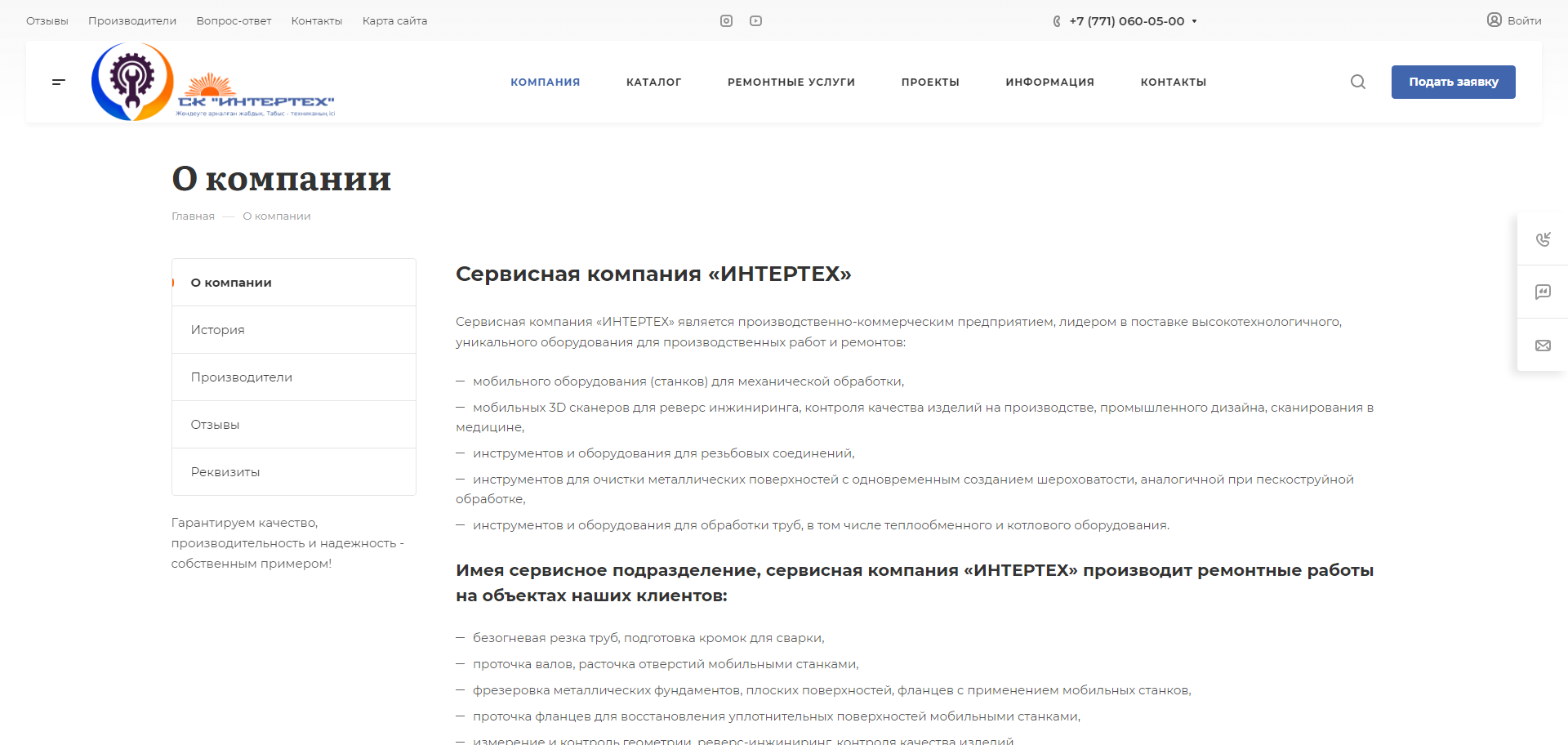Click the СК ИНТЕРТЕХ logo

[214, 83]
